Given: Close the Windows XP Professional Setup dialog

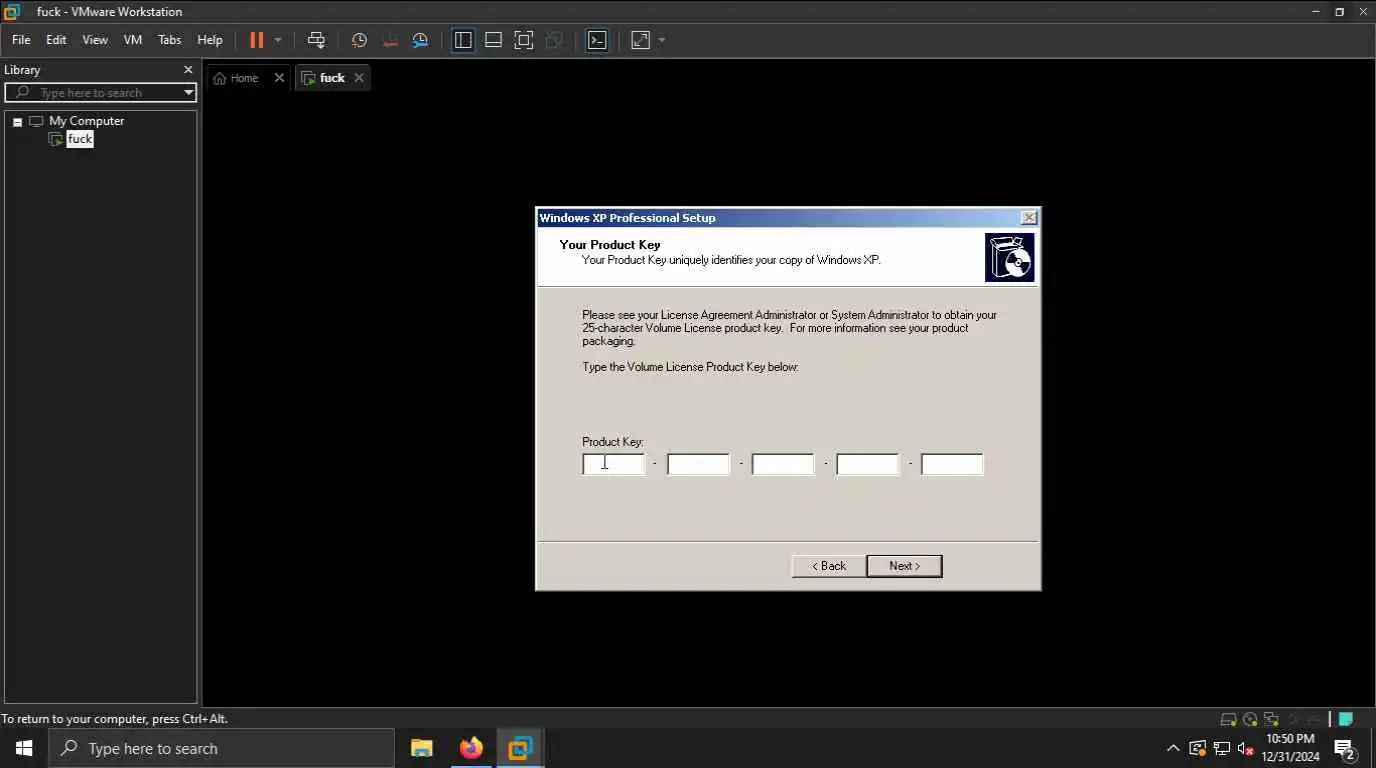Looking at the screenshot, I should point(1029,218).
